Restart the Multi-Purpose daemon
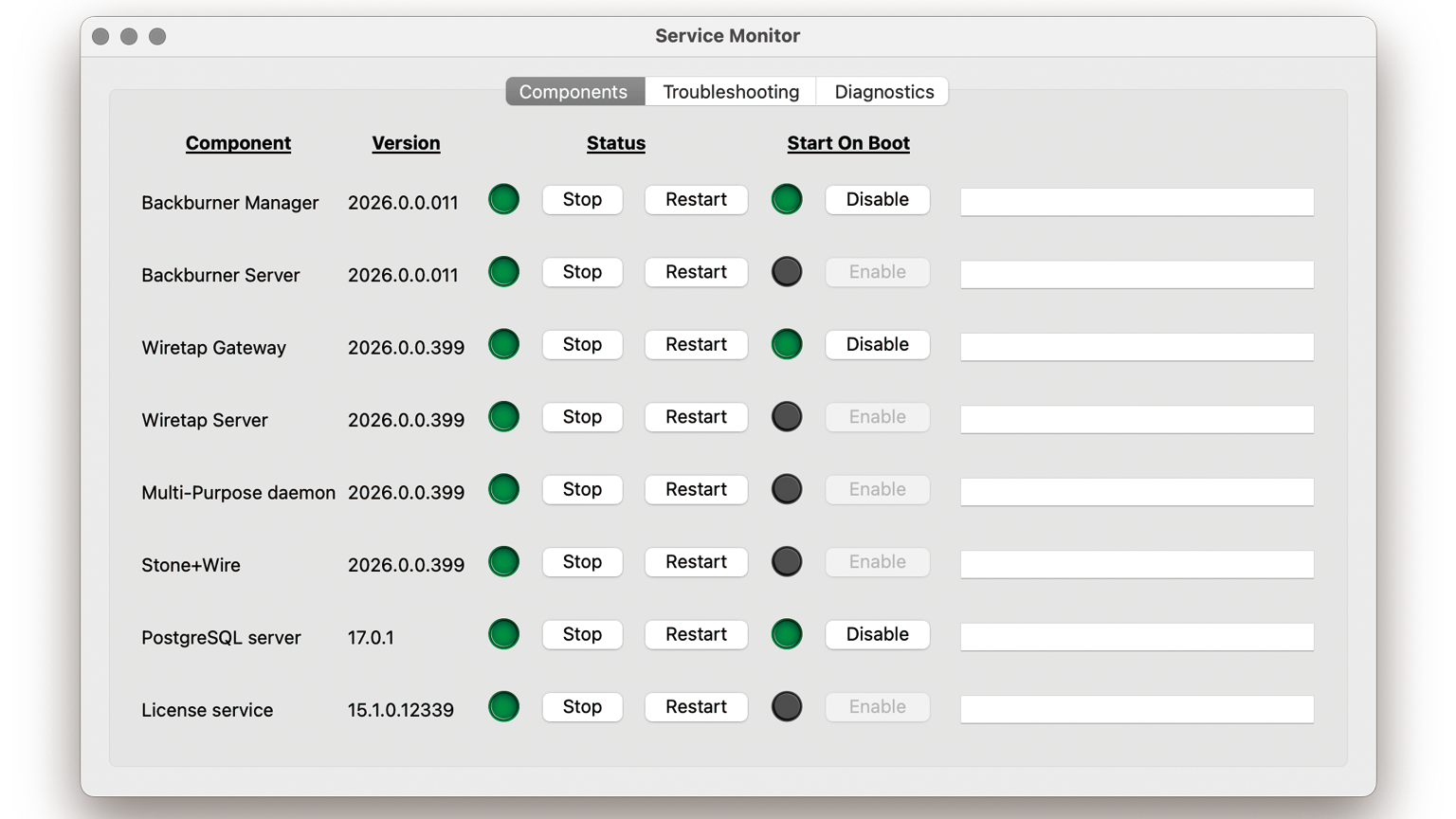Viewport: 1456px width, 819px height. (696, 489)
